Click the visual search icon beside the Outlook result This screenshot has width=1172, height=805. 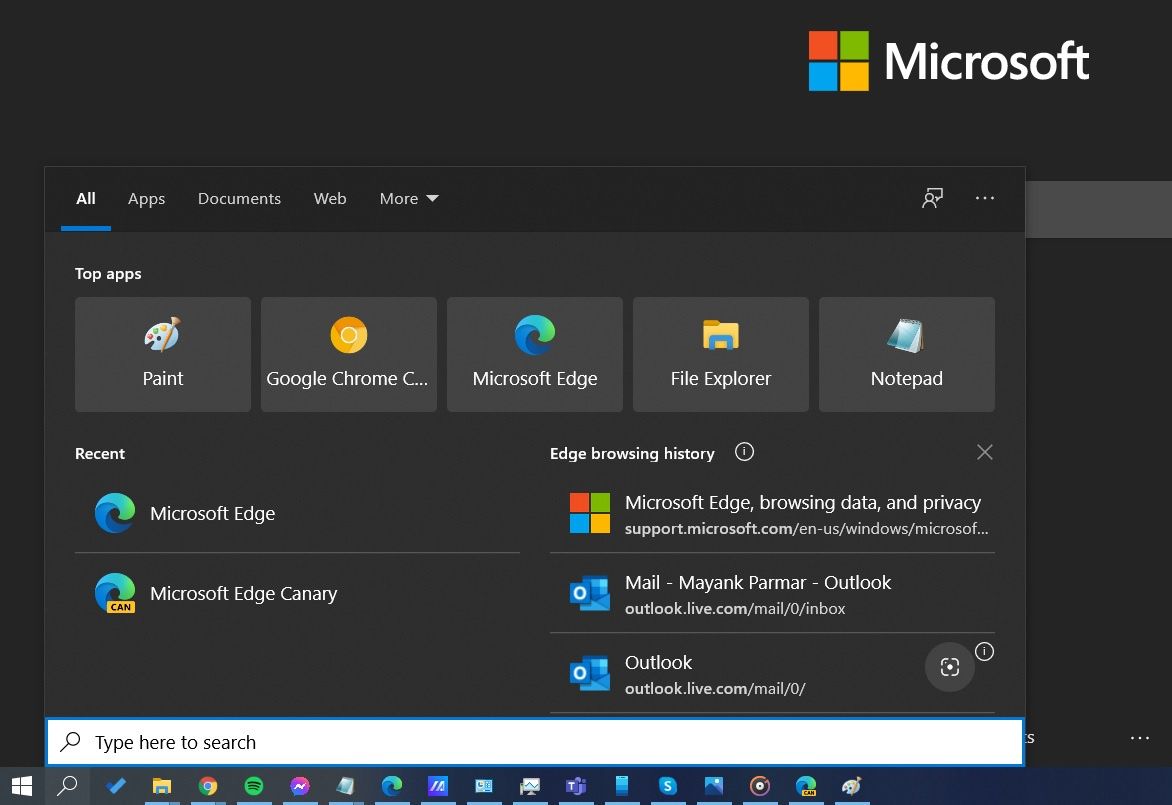tap(949, 666)
